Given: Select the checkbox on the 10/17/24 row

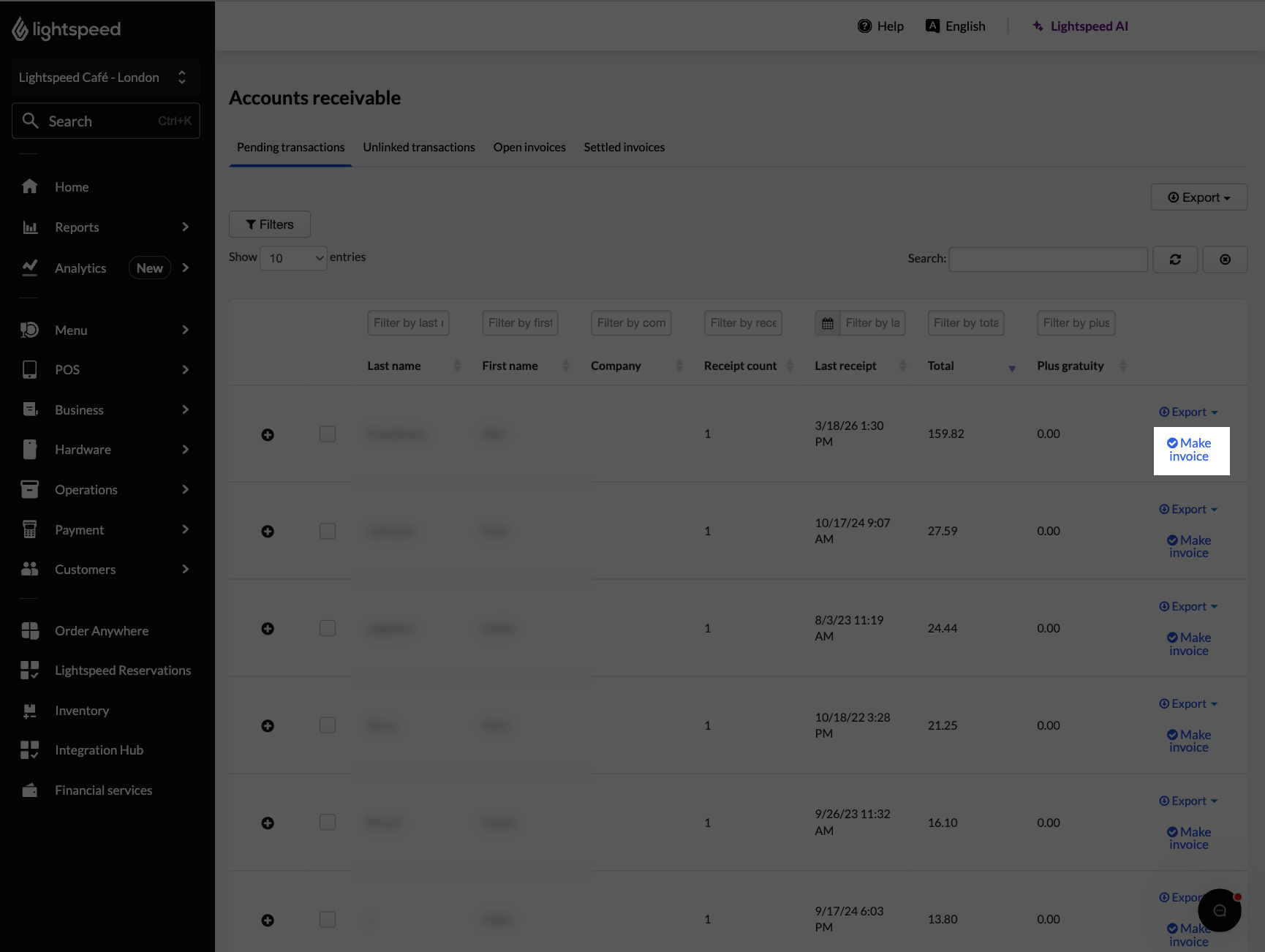Looking at the screenshot, I should point(327,531).
